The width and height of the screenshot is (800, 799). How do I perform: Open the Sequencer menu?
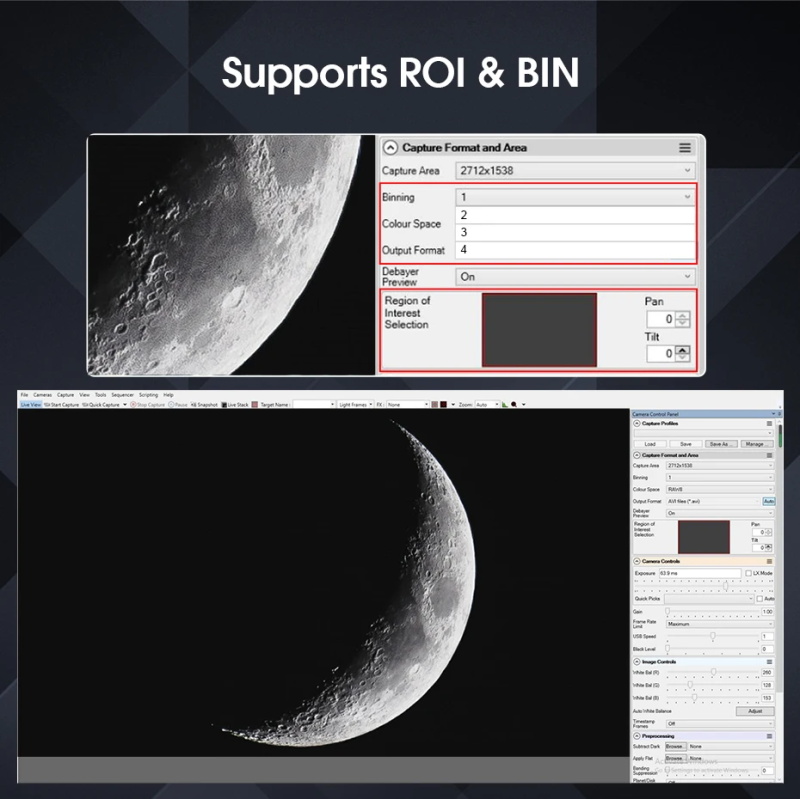point(122,395)
